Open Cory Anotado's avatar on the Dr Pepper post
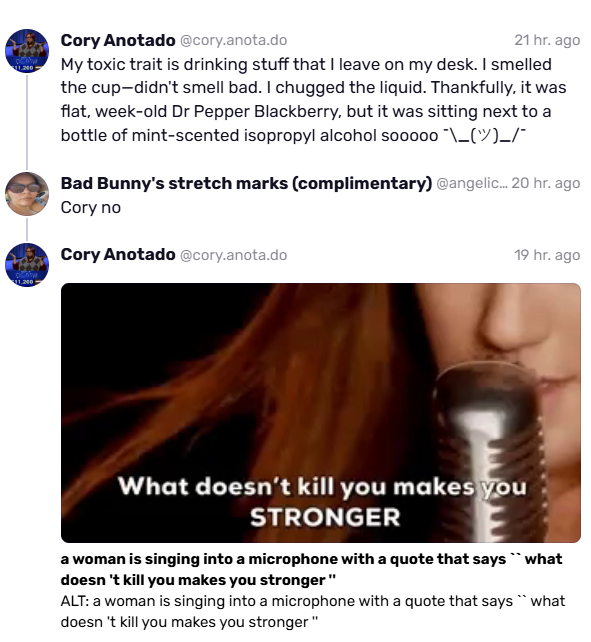This screenshot has width=591, height=642. pyautogui.click(x=27, y=51)
